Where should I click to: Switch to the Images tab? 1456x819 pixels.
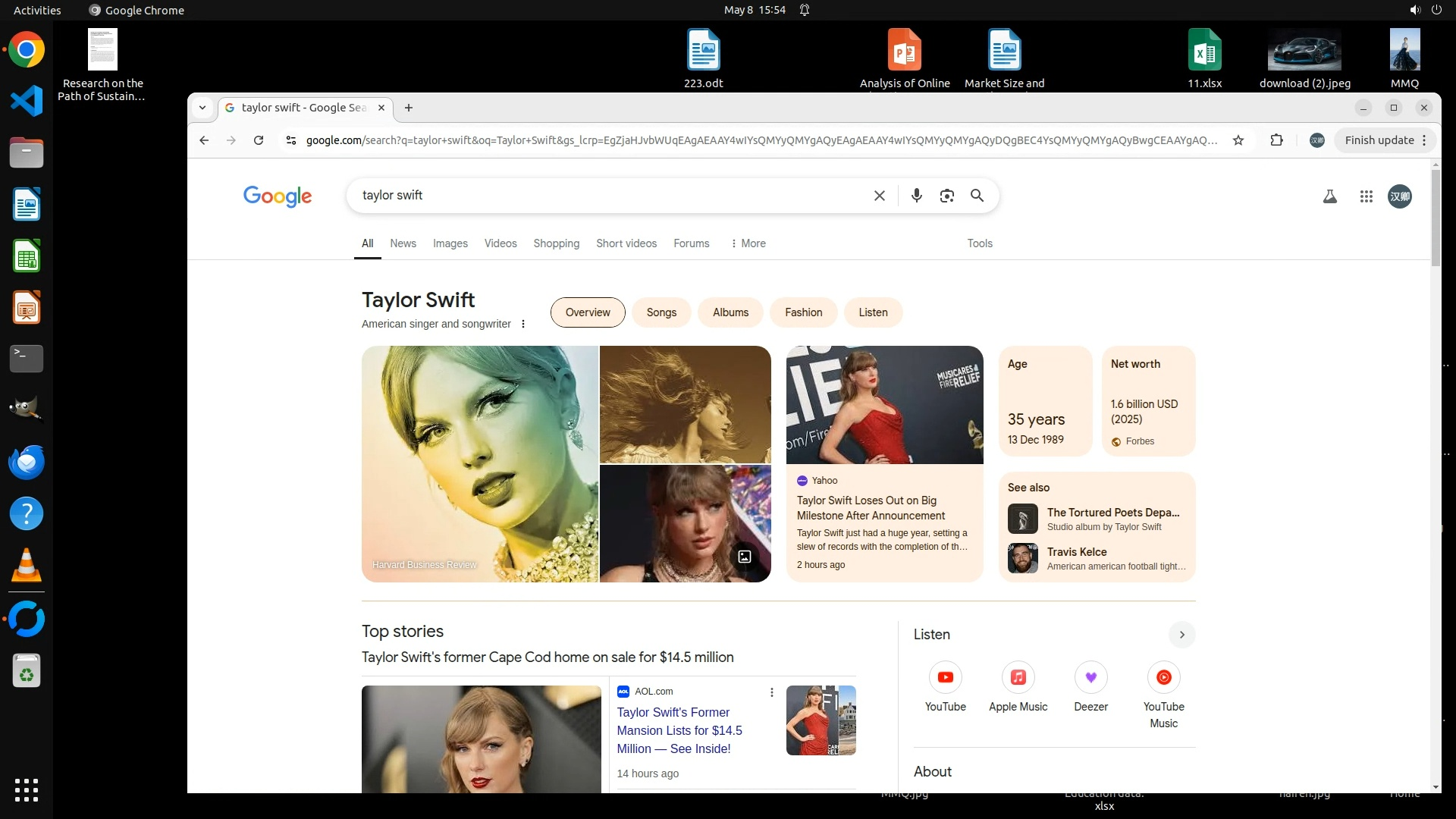(x=450, y=243)
